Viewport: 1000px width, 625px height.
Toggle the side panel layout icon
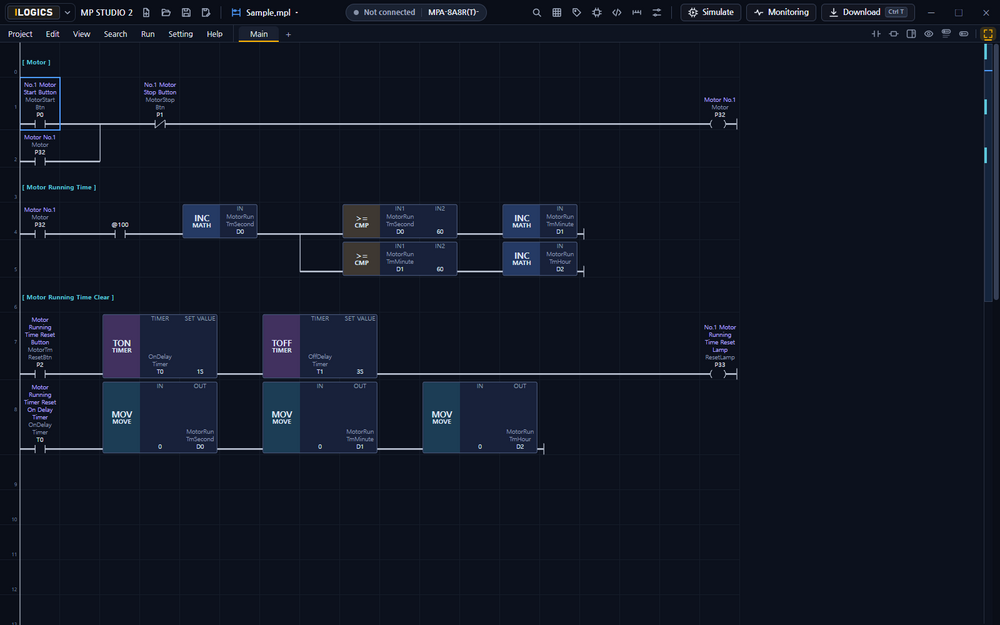[x=911, y=34]
